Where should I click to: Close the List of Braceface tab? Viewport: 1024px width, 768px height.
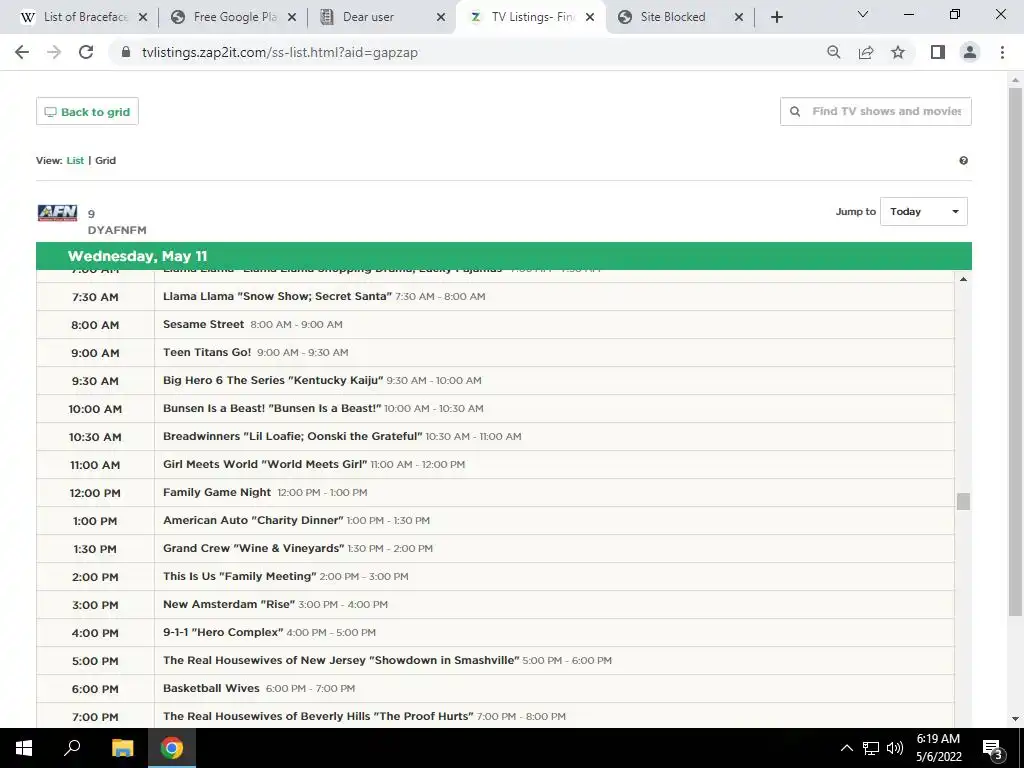[143, 17]
